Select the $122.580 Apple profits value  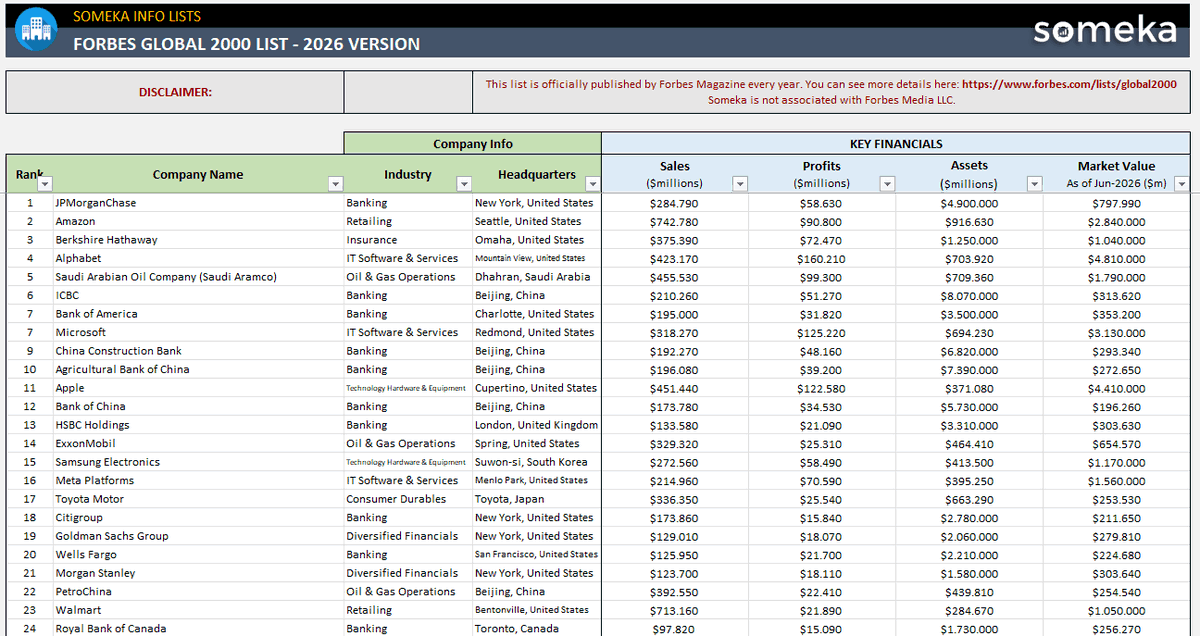[x=822, y=388]
